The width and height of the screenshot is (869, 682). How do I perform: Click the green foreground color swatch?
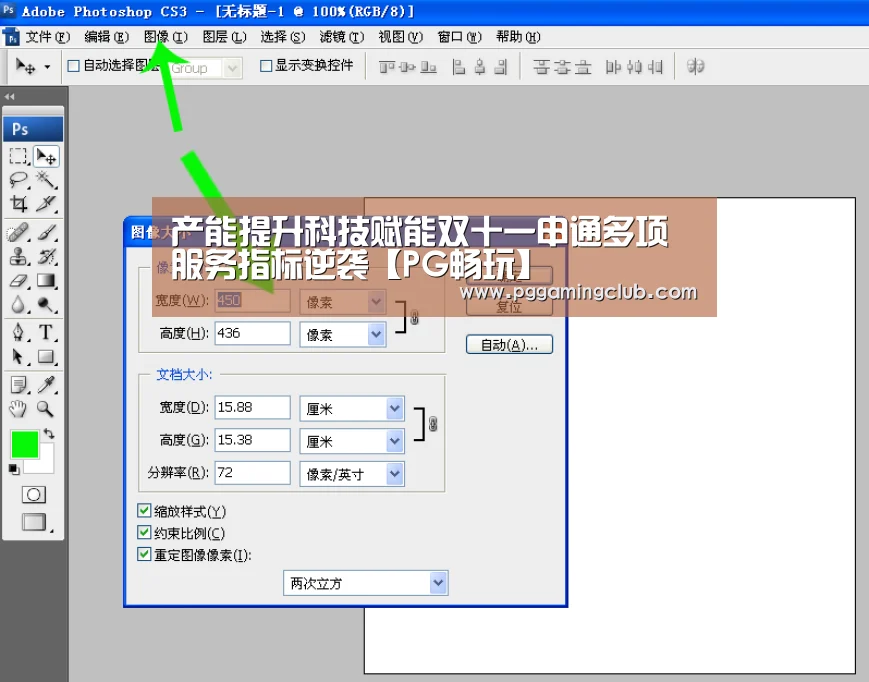[x=25, y=444]
